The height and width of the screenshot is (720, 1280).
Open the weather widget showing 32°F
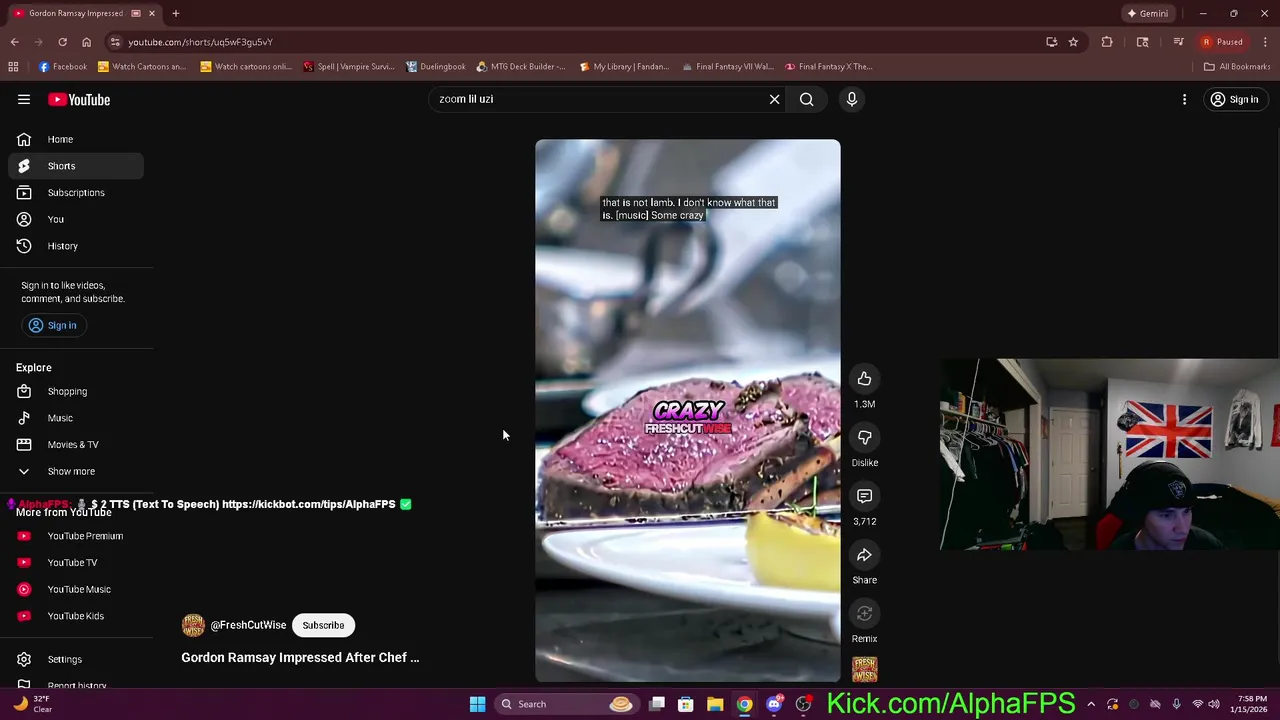32,704
